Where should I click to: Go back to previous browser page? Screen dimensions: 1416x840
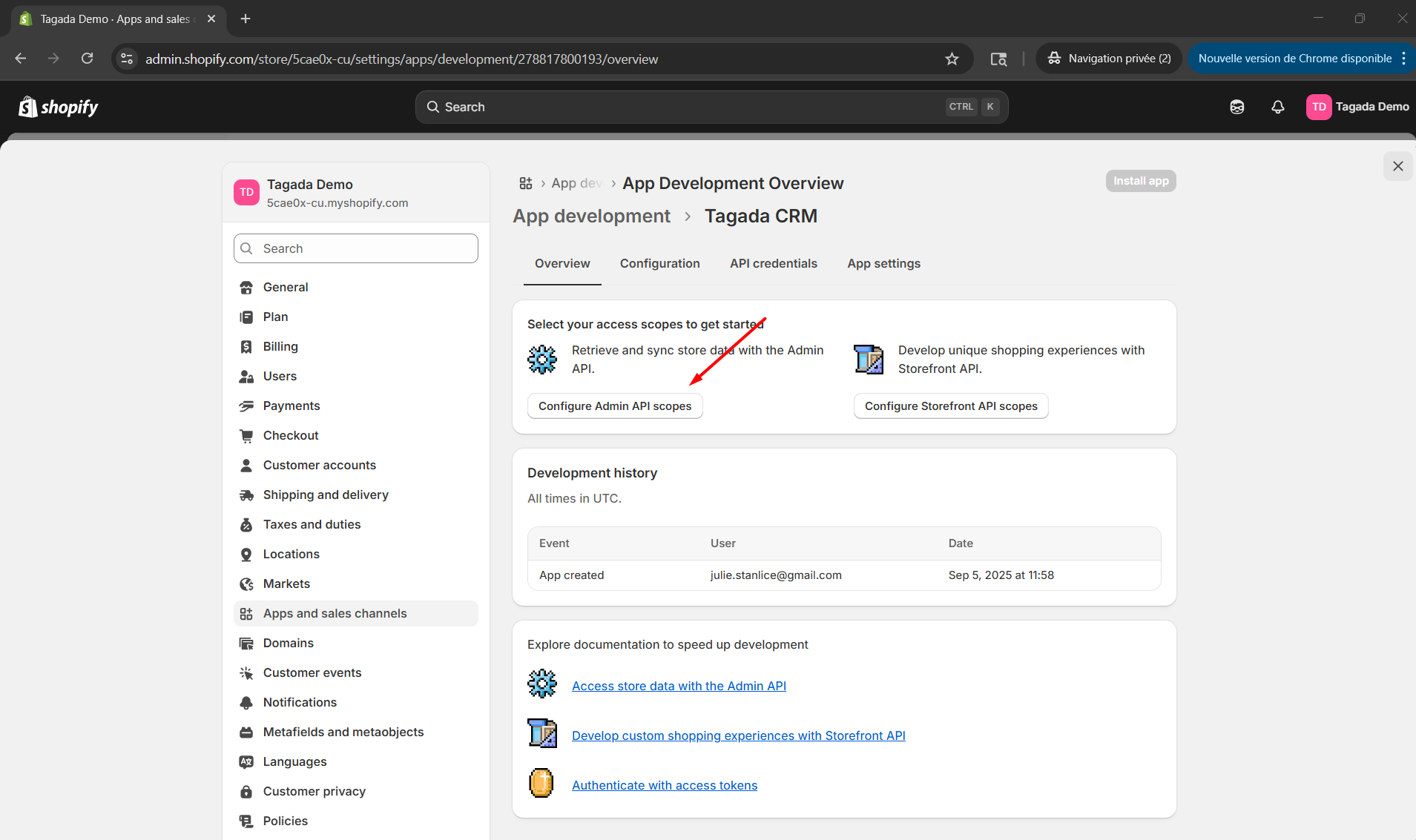21,59
